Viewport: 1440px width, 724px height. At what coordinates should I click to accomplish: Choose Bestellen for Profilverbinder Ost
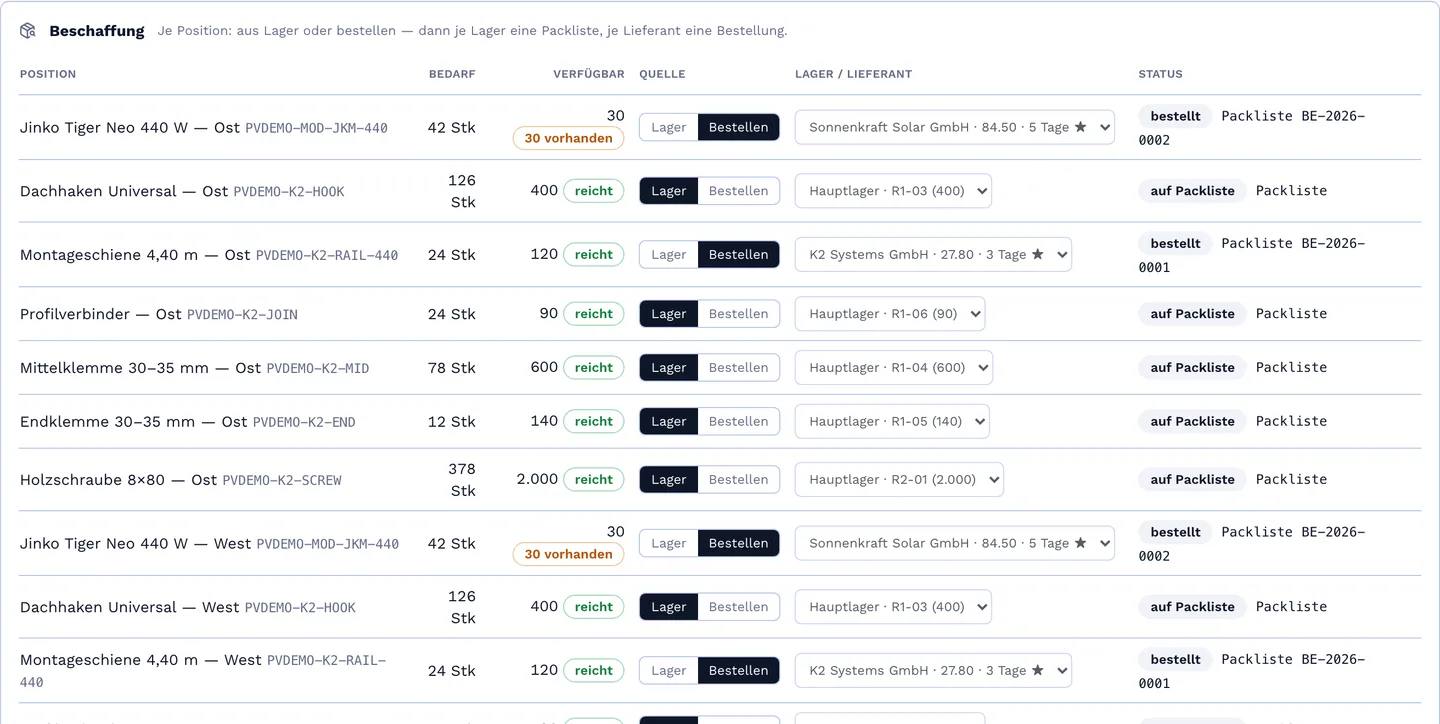click(738, 314)
